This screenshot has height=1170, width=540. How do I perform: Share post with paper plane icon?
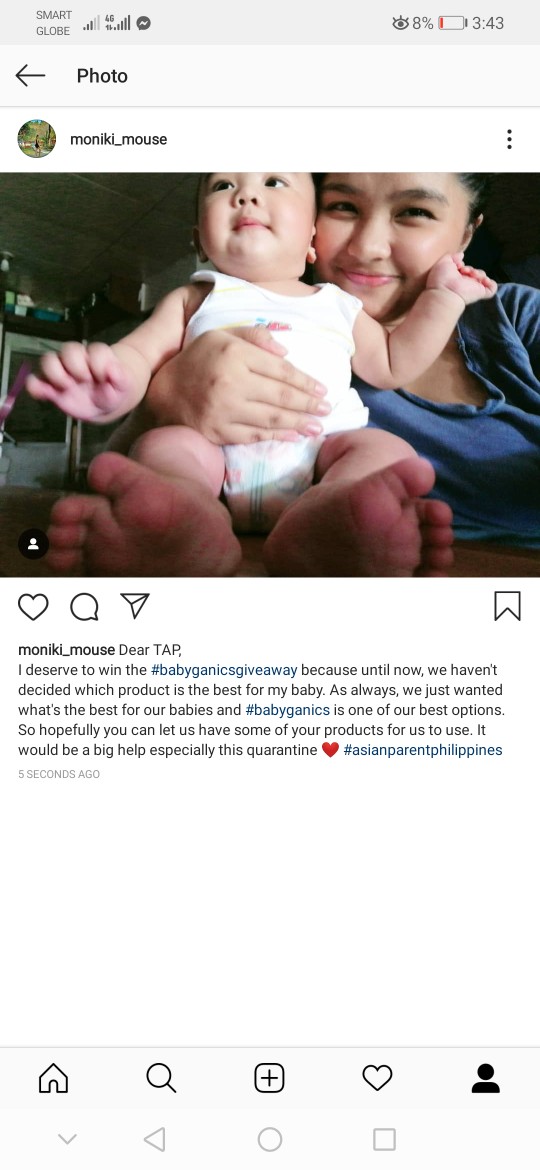pyautogui.click(x=135, y=606)
